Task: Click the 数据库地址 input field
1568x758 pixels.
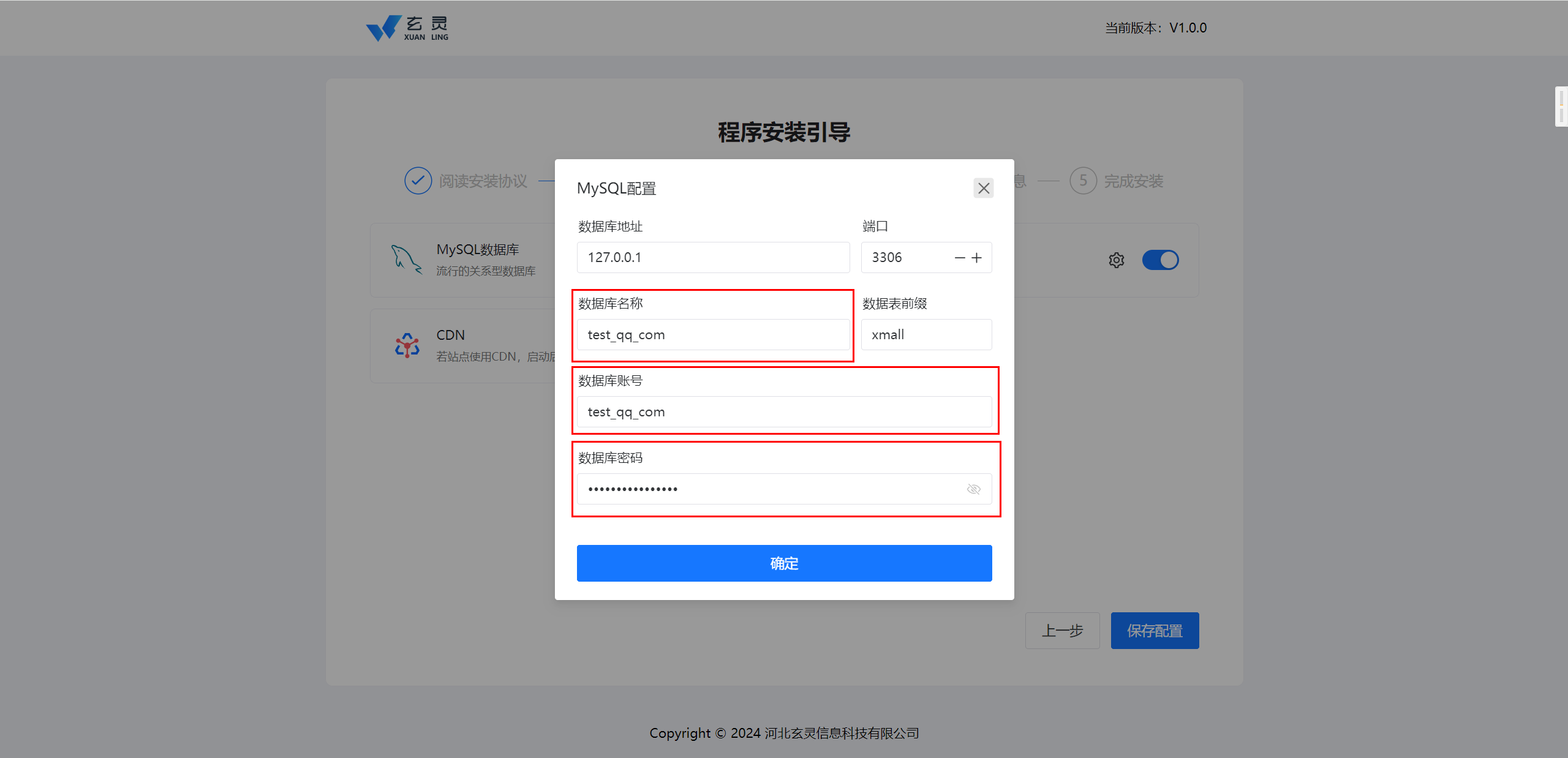Action: 713,258
